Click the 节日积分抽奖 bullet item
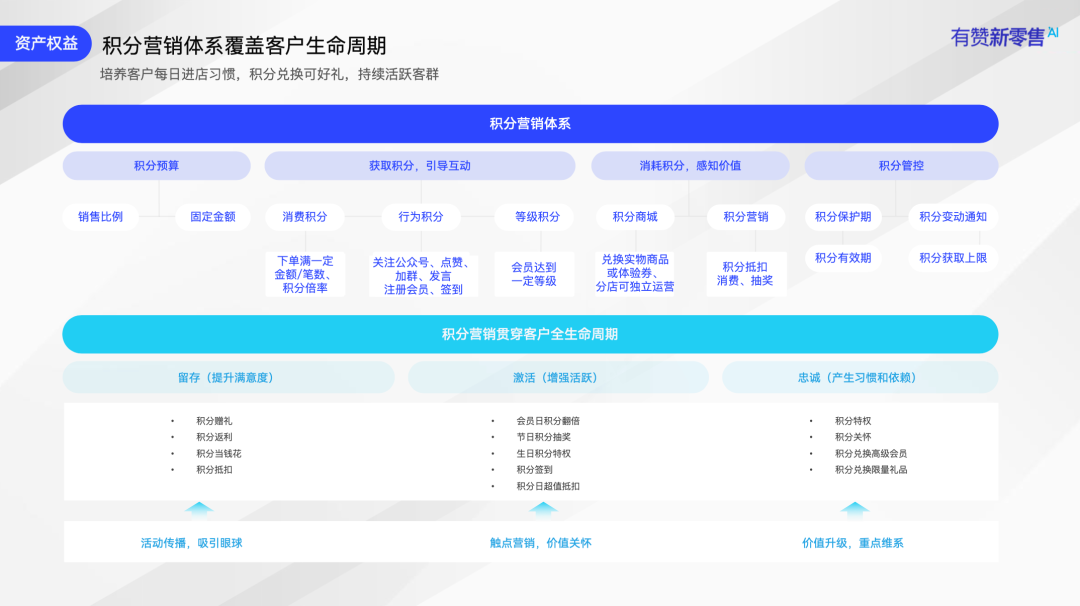This screenshot has width=1080, height=606. pyautogui.click(x=543, y=437)
